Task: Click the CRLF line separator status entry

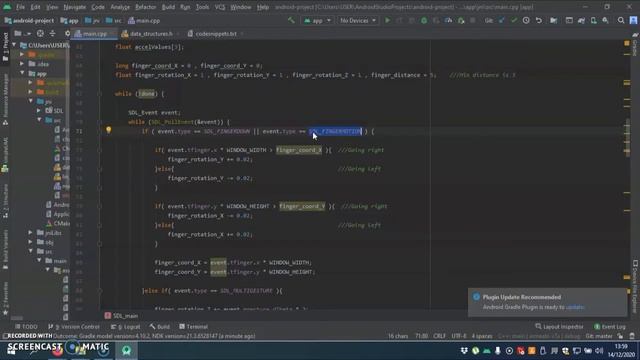Action: [x=439, y=336]
